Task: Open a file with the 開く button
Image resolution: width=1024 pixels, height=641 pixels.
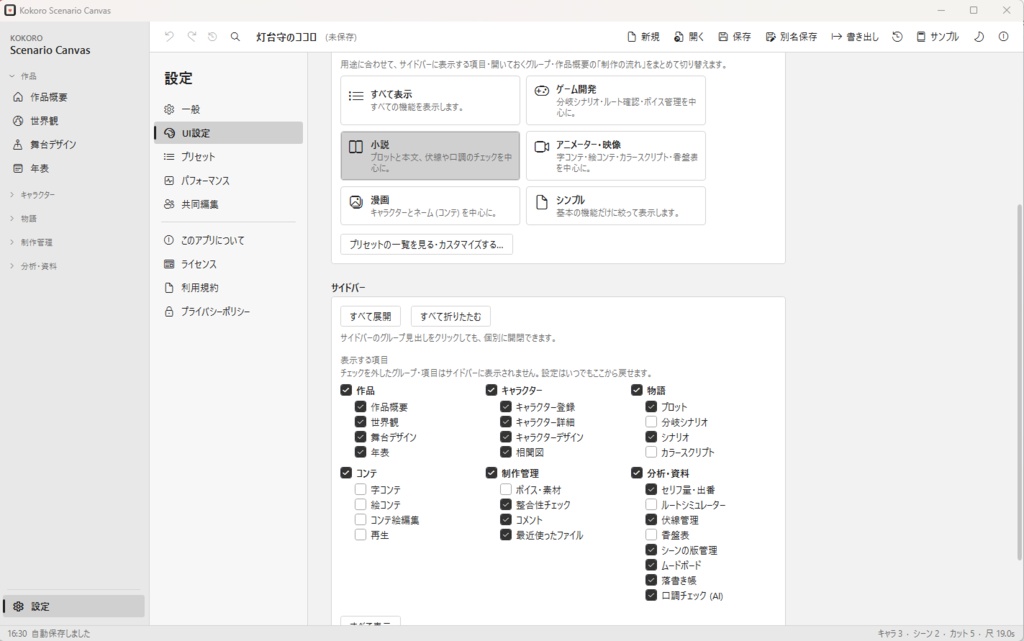Action: coord(689,37)
